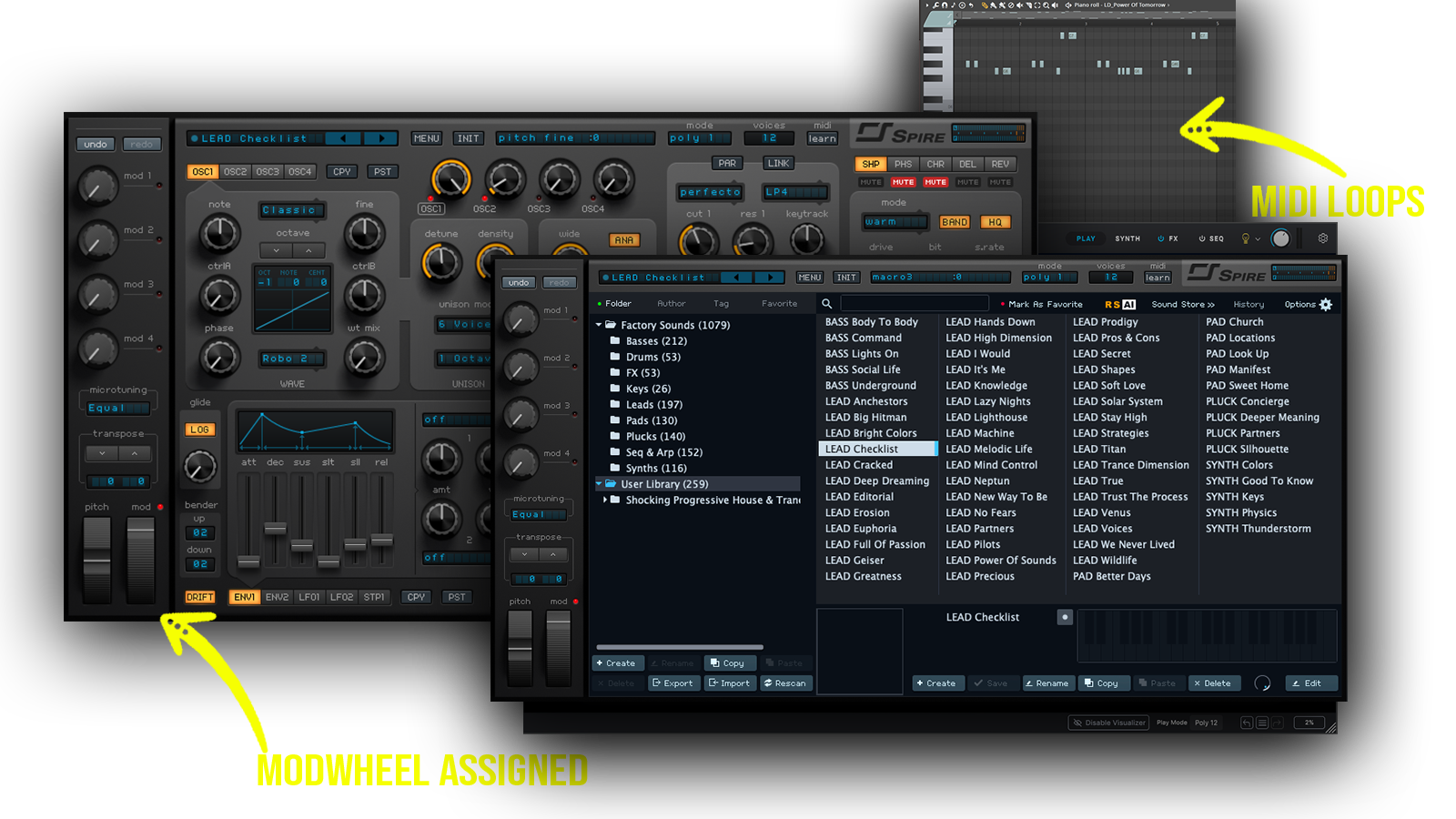Open the LP4 filter mode dropdown

coord(796,192)
